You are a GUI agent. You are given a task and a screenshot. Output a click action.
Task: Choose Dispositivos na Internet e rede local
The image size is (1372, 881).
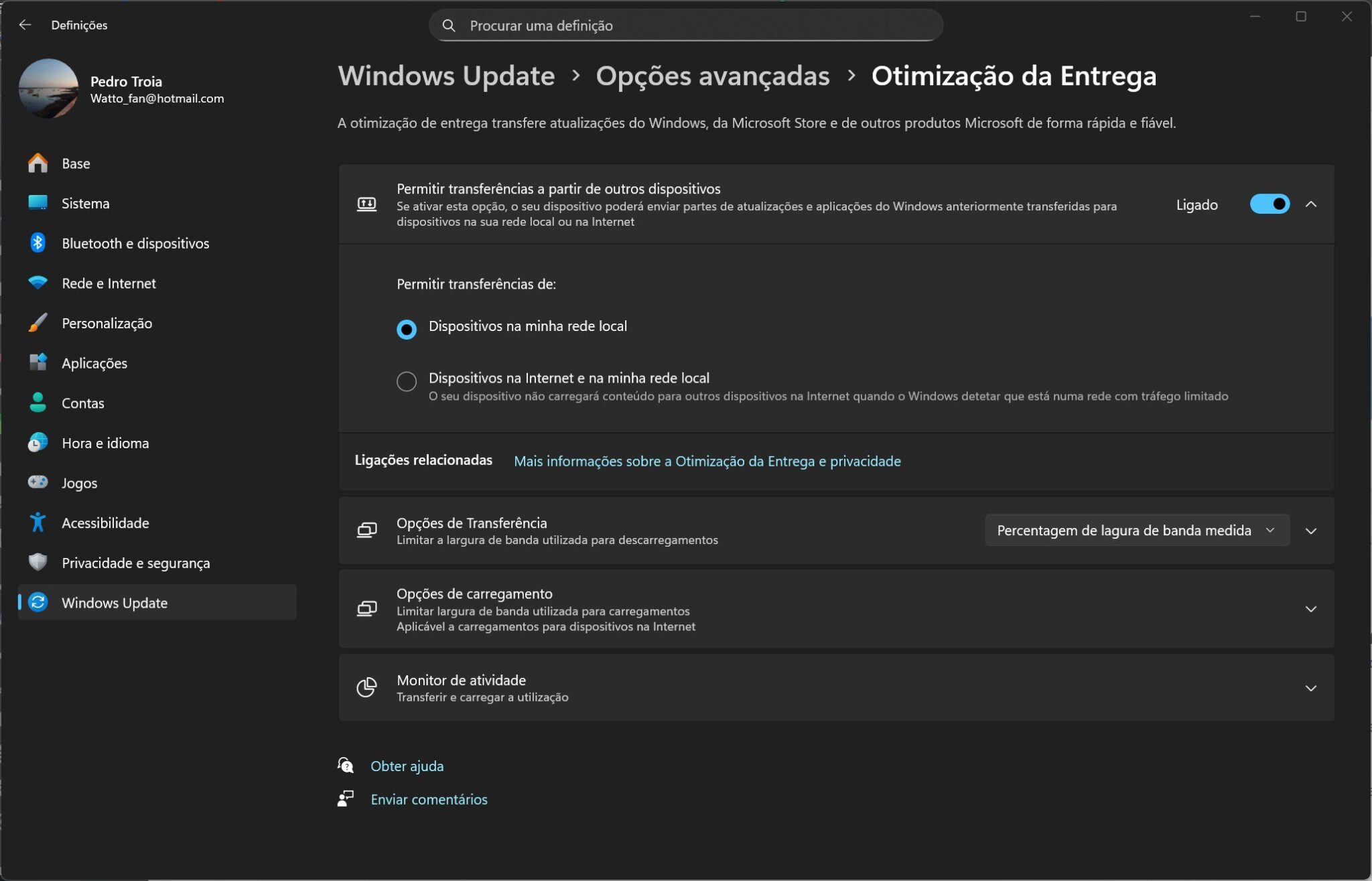click(x=407, y=381)
